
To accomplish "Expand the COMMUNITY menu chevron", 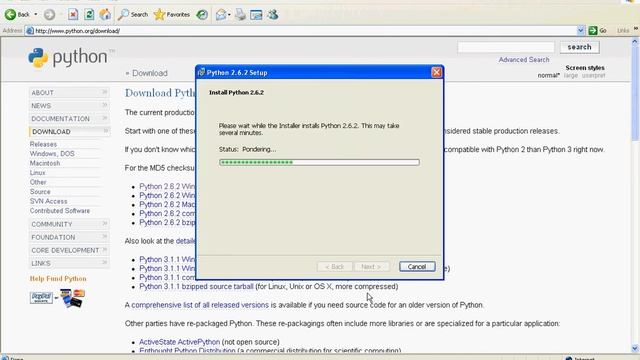I will pos(104,224).
